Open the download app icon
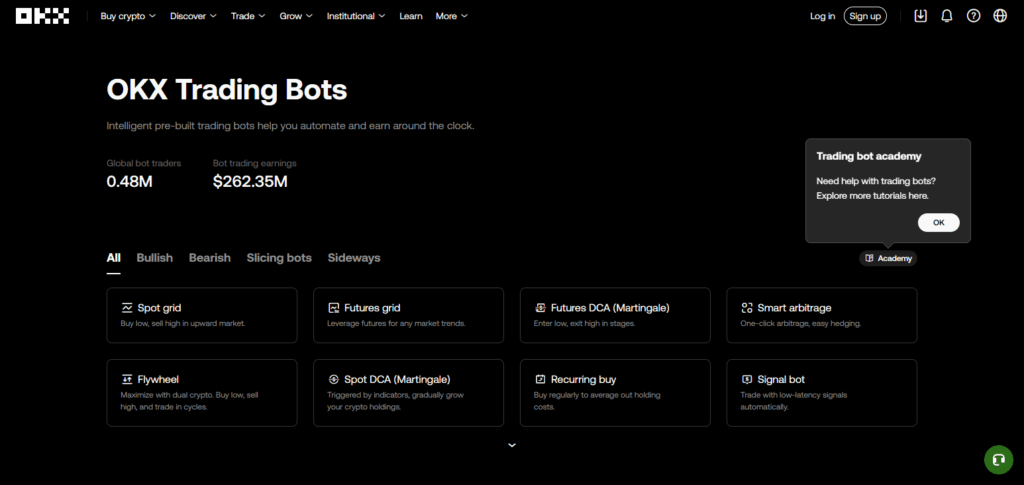Image resolution: width=1024 pixels, height=485 pixels. point(920,16)
